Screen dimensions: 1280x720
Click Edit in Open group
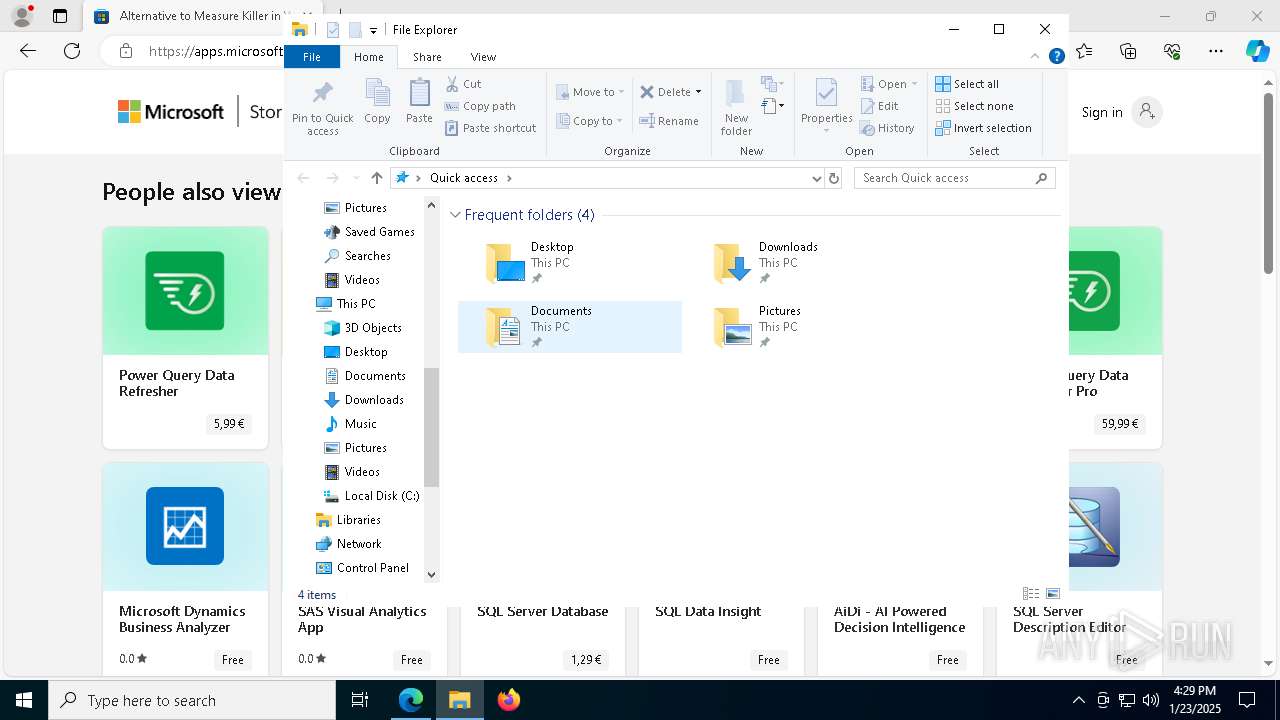pyautogui.click(x=879, y=106)
